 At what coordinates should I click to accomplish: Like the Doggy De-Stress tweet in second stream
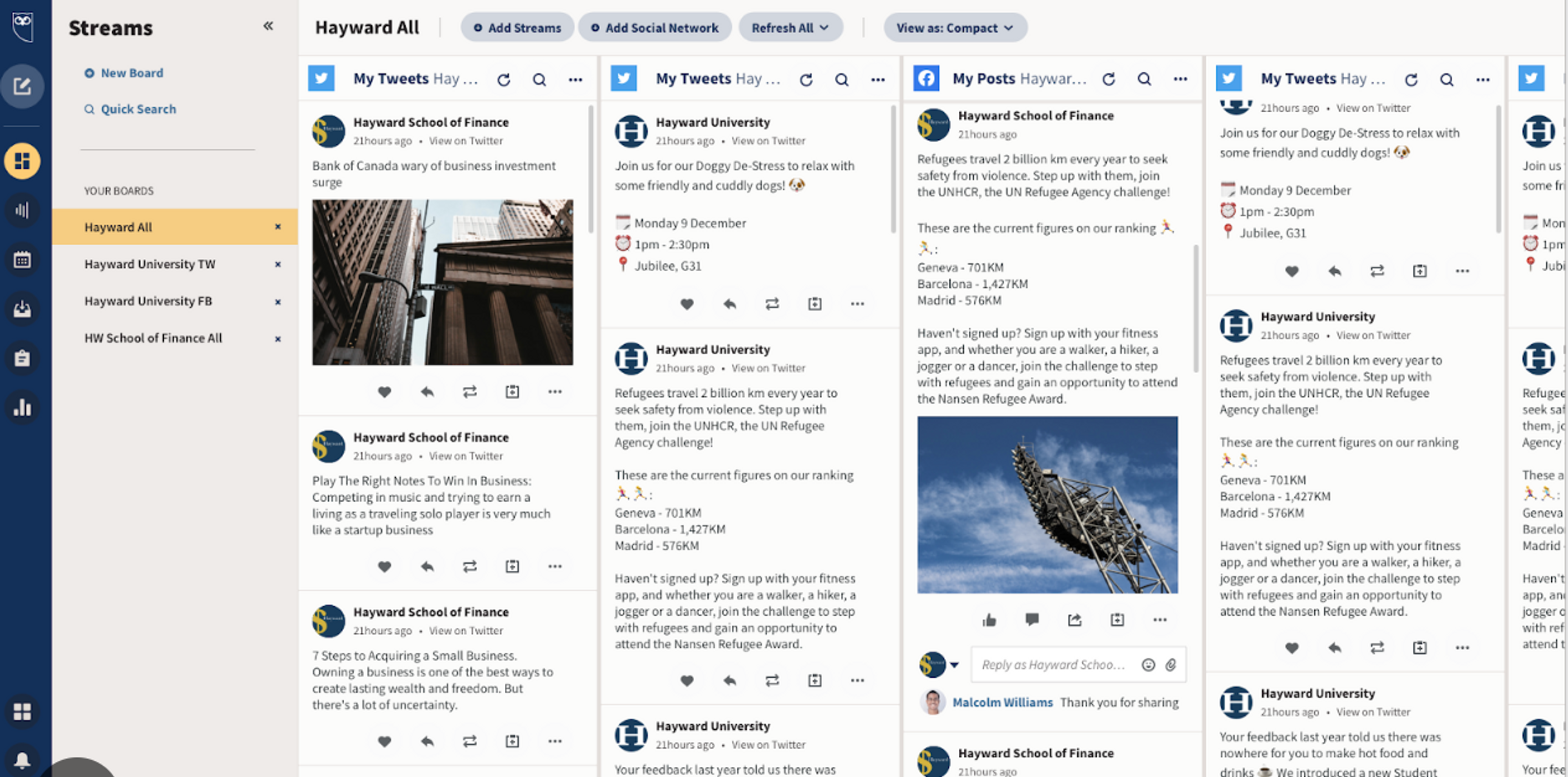coord(686,303)
